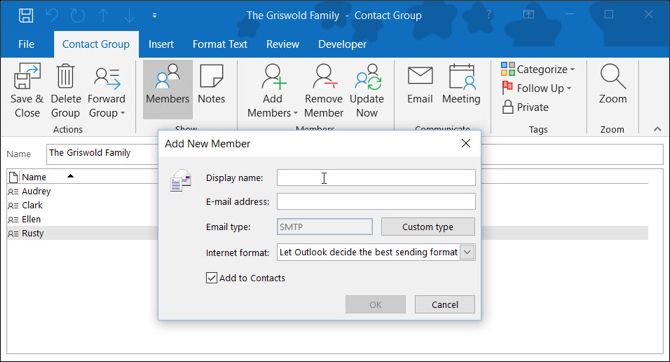Switch to the Format Text tab
This screenshot has height=362, width=670.
click(x=220, y=44)
